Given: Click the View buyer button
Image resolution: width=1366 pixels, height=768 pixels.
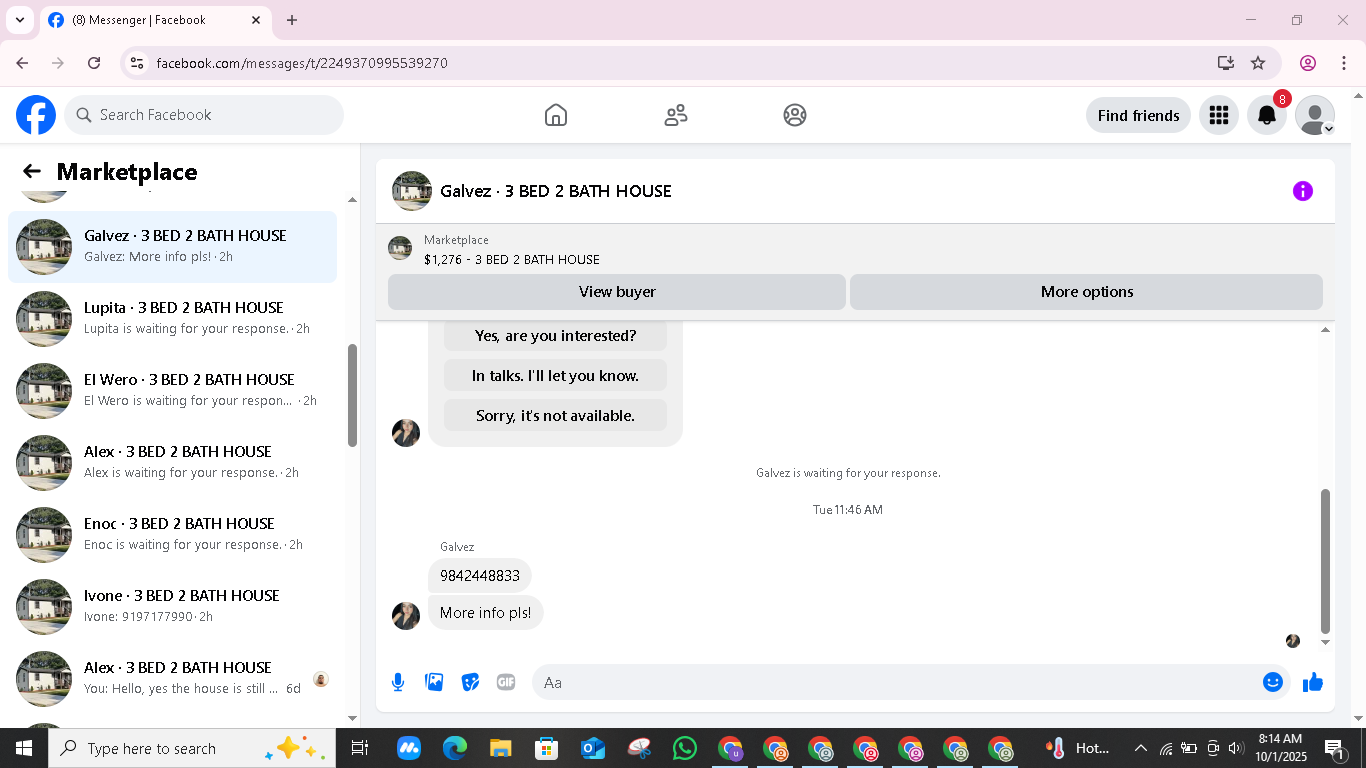Looking at the screenshot, I should [617, 292].
